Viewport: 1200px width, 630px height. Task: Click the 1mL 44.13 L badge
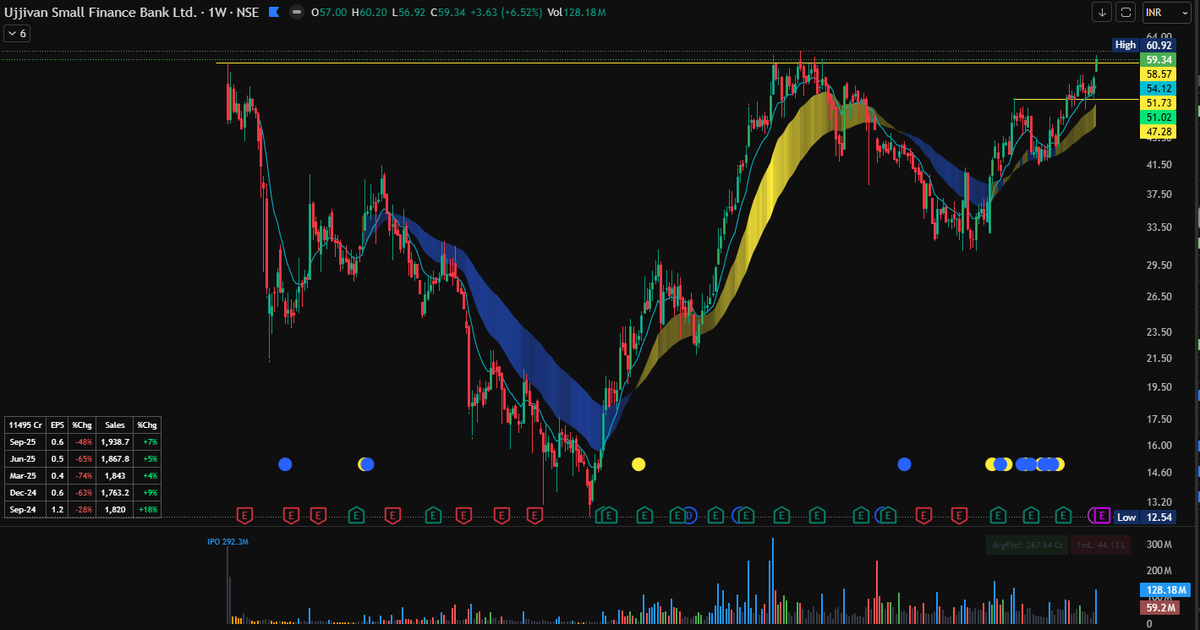click(x=1100, y=544)
